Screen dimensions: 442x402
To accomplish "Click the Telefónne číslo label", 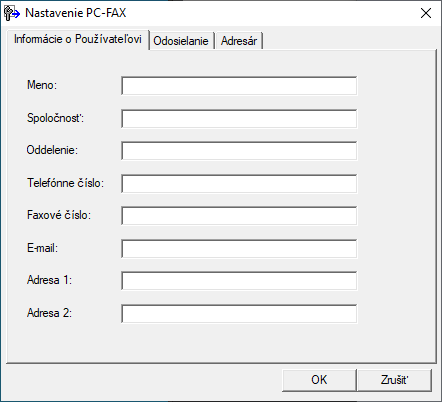I will 65,183.
